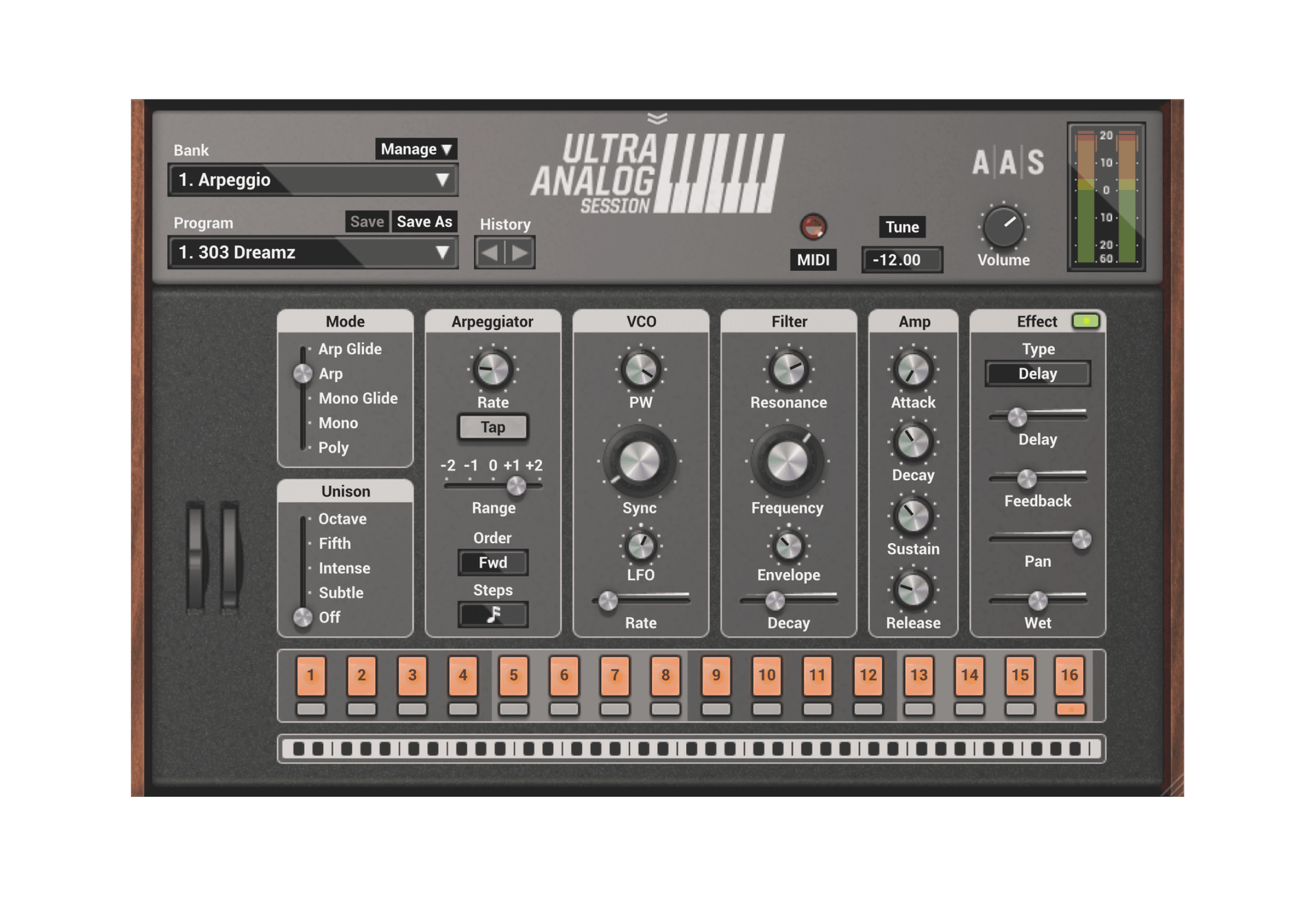Click the Filter Envelope knob

[x=788, y=546]
